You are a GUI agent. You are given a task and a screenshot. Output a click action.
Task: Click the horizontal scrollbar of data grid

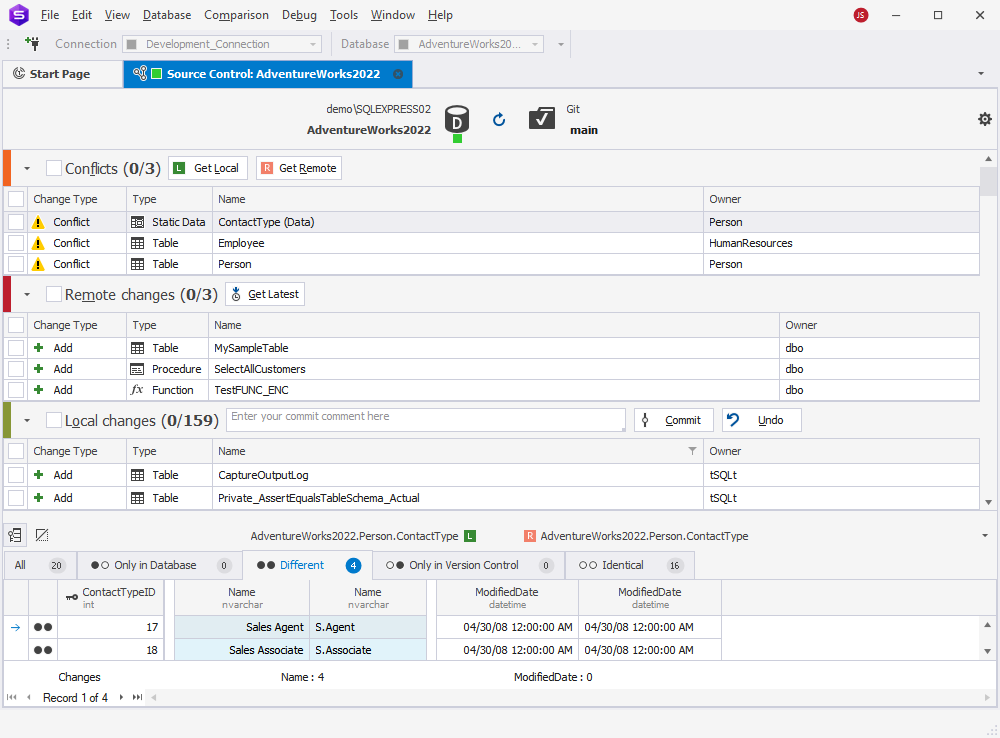coord(570,697)
